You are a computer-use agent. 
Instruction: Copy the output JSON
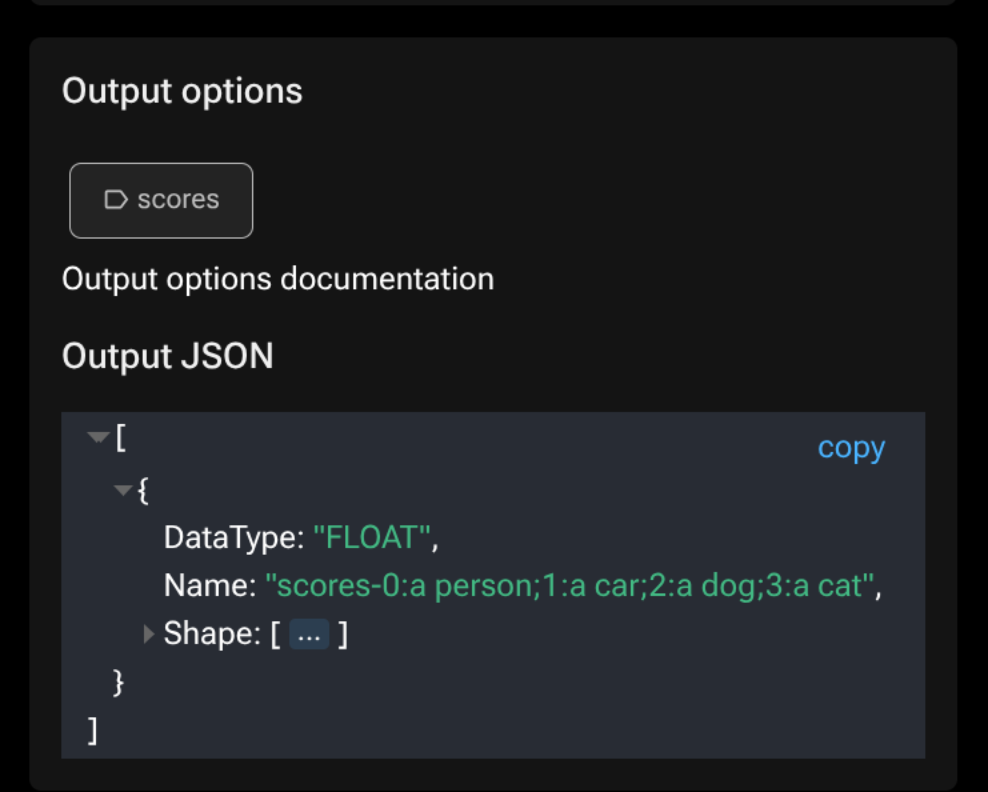pos(851,447)
